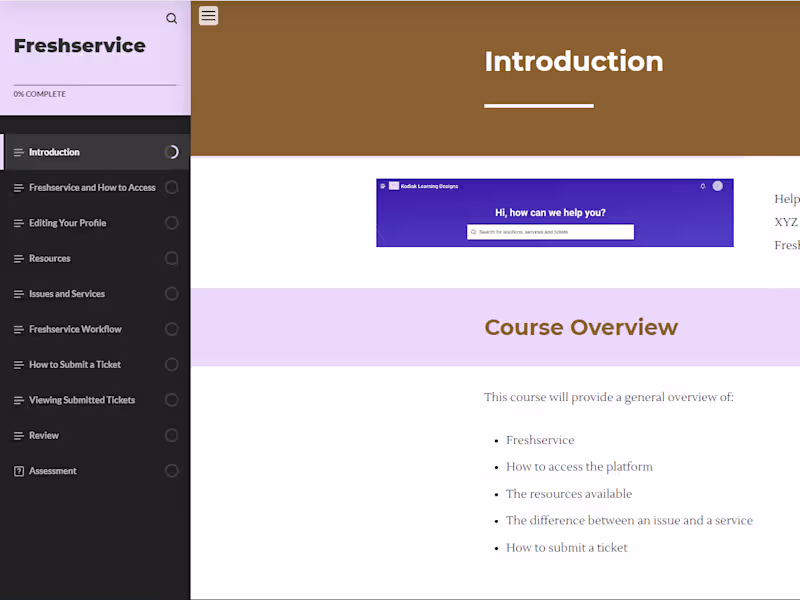The image size is (800, 600).
Task: Click the completion circle for How to Submit a Ticket
Action: [172, 365]
